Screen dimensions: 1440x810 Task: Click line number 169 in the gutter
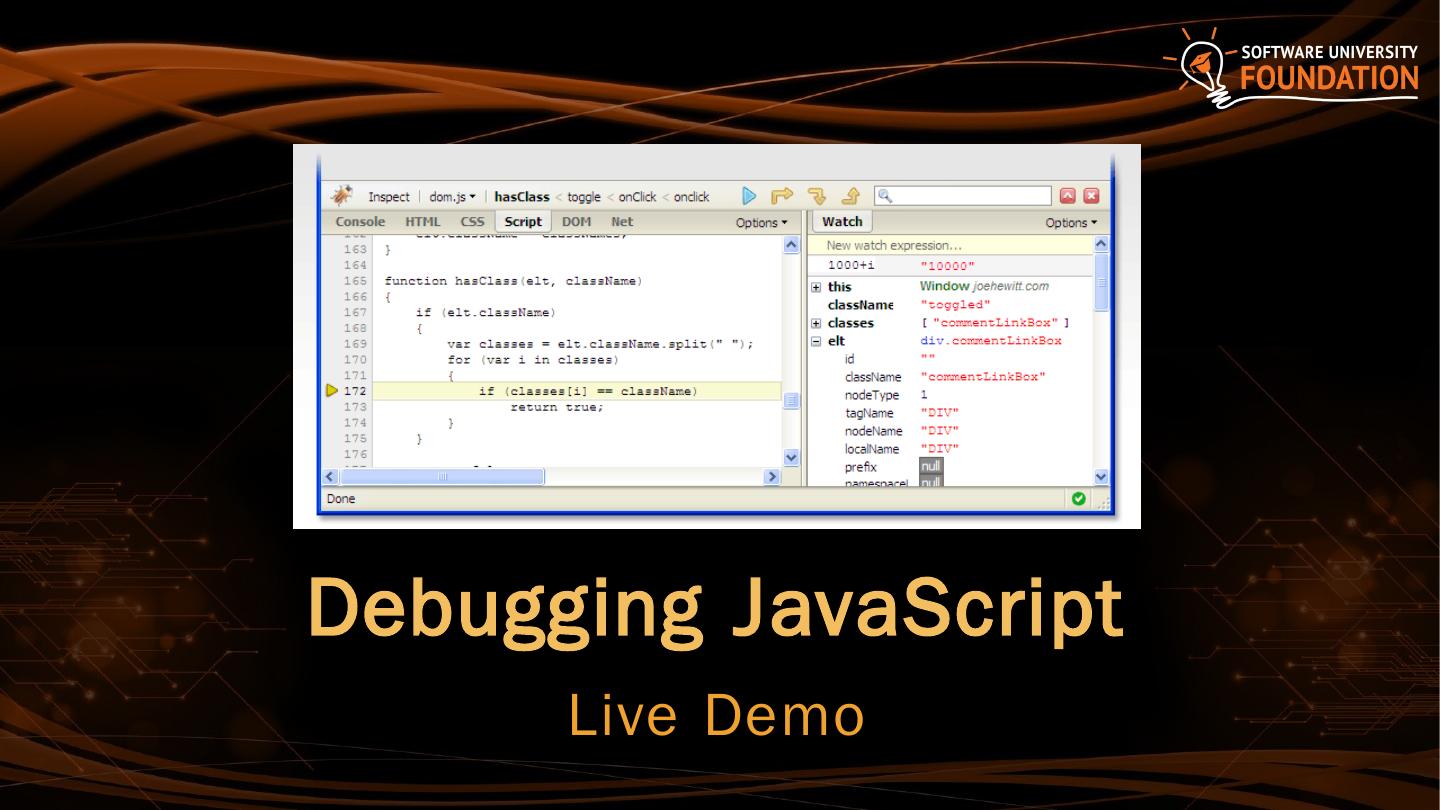click(355, 344)
